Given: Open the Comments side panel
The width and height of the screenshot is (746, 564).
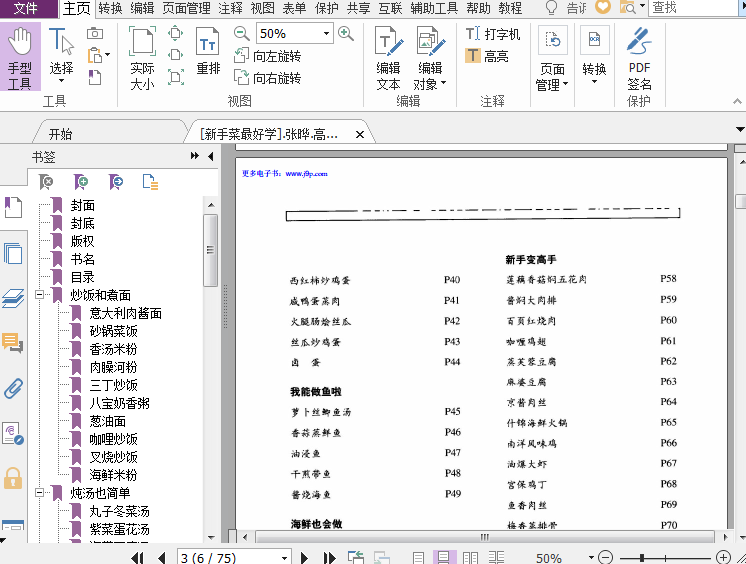Looking at the screenshot, I should [x=13, y=343].
